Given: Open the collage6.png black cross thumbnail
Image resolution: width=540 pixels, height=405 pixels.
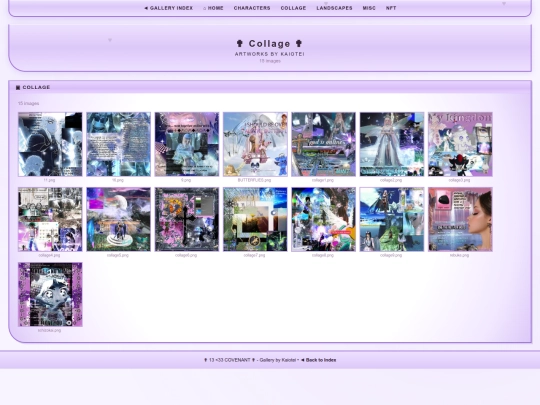Looking at the screenshot, I should (187, 219).
